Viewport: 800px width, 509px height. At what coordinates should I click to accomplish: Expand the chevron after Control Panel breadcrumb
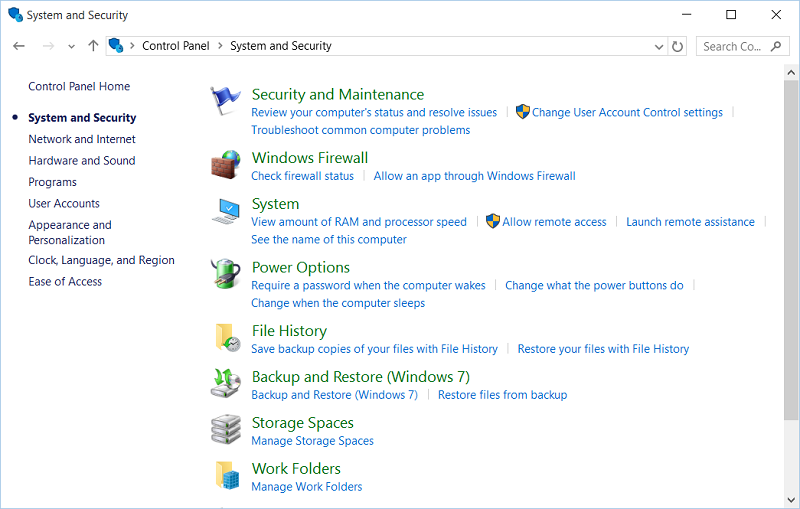(x=220, y=46)
